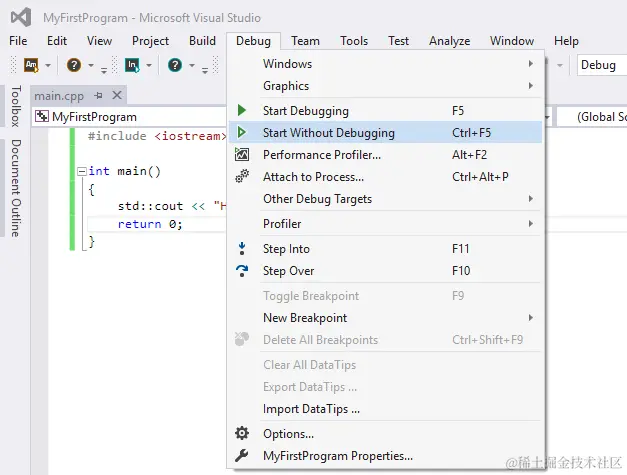
Task: Open the Tools menu
Action: (354, 41)
